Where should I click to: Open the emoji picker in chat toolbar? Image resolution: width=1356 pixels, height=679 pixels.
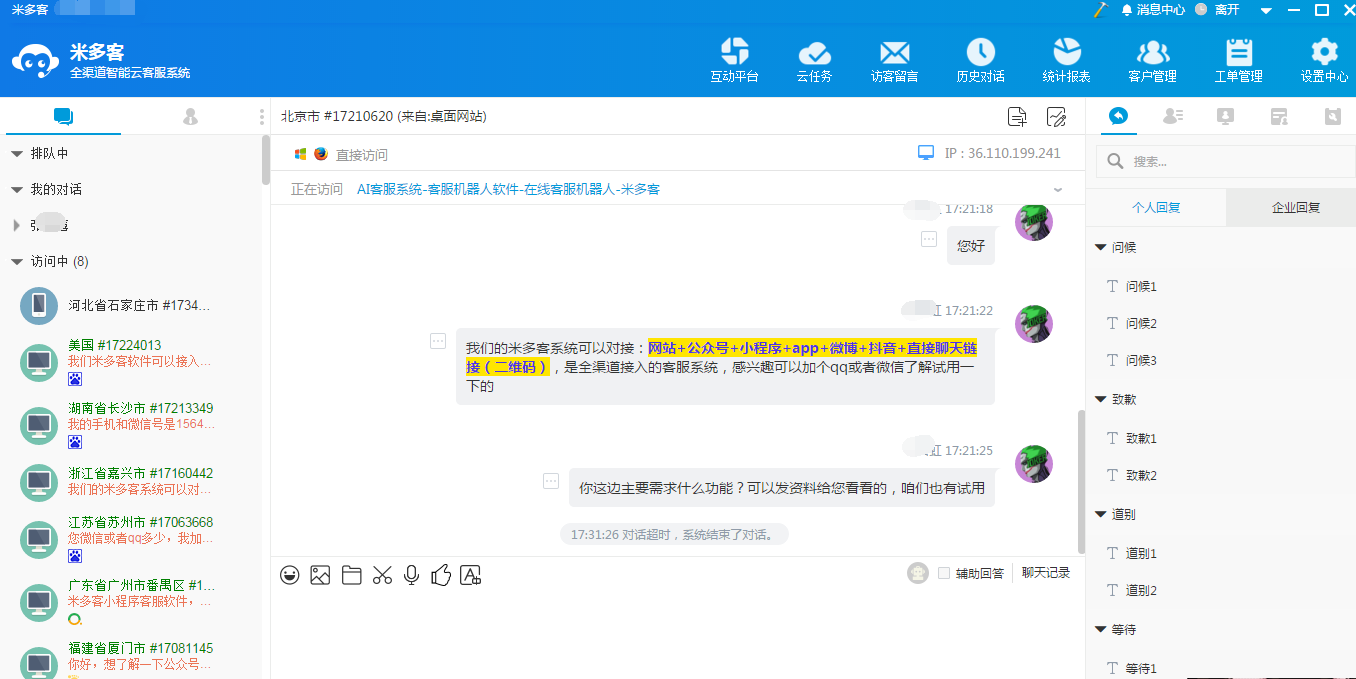pos(290,575)
